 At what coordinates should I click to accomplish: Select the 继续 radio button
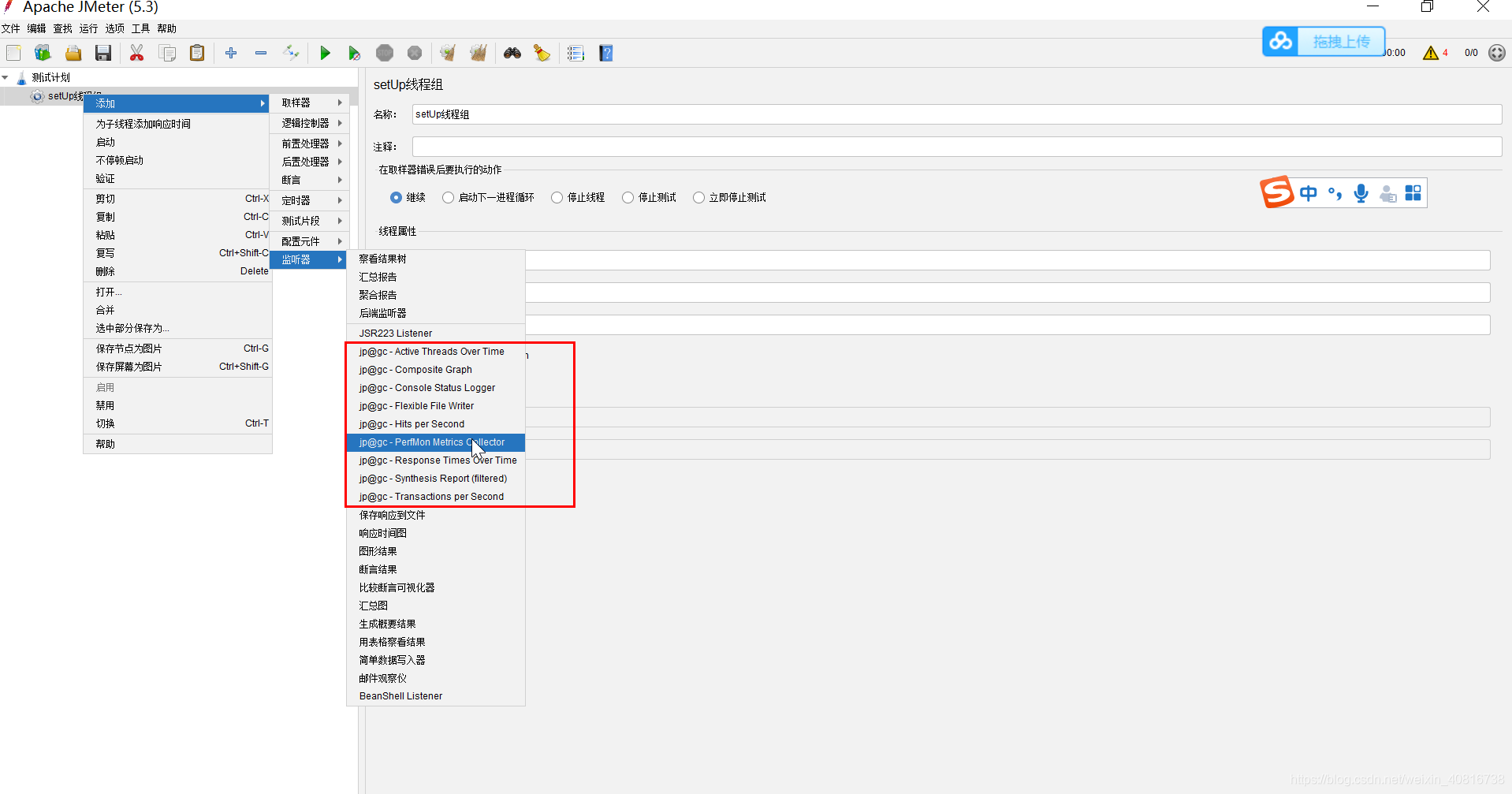pyautogui.click(x=396, y=198)
